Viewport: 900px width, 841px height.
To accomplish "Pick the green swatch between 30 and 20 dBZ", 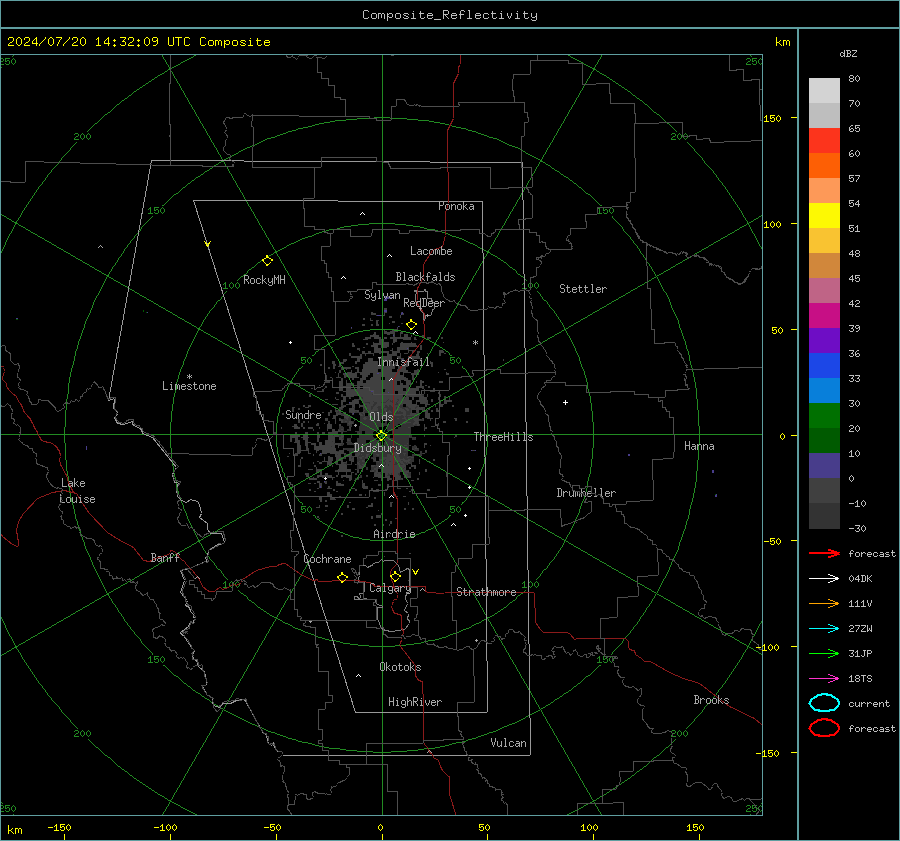I will coord(824,416).
